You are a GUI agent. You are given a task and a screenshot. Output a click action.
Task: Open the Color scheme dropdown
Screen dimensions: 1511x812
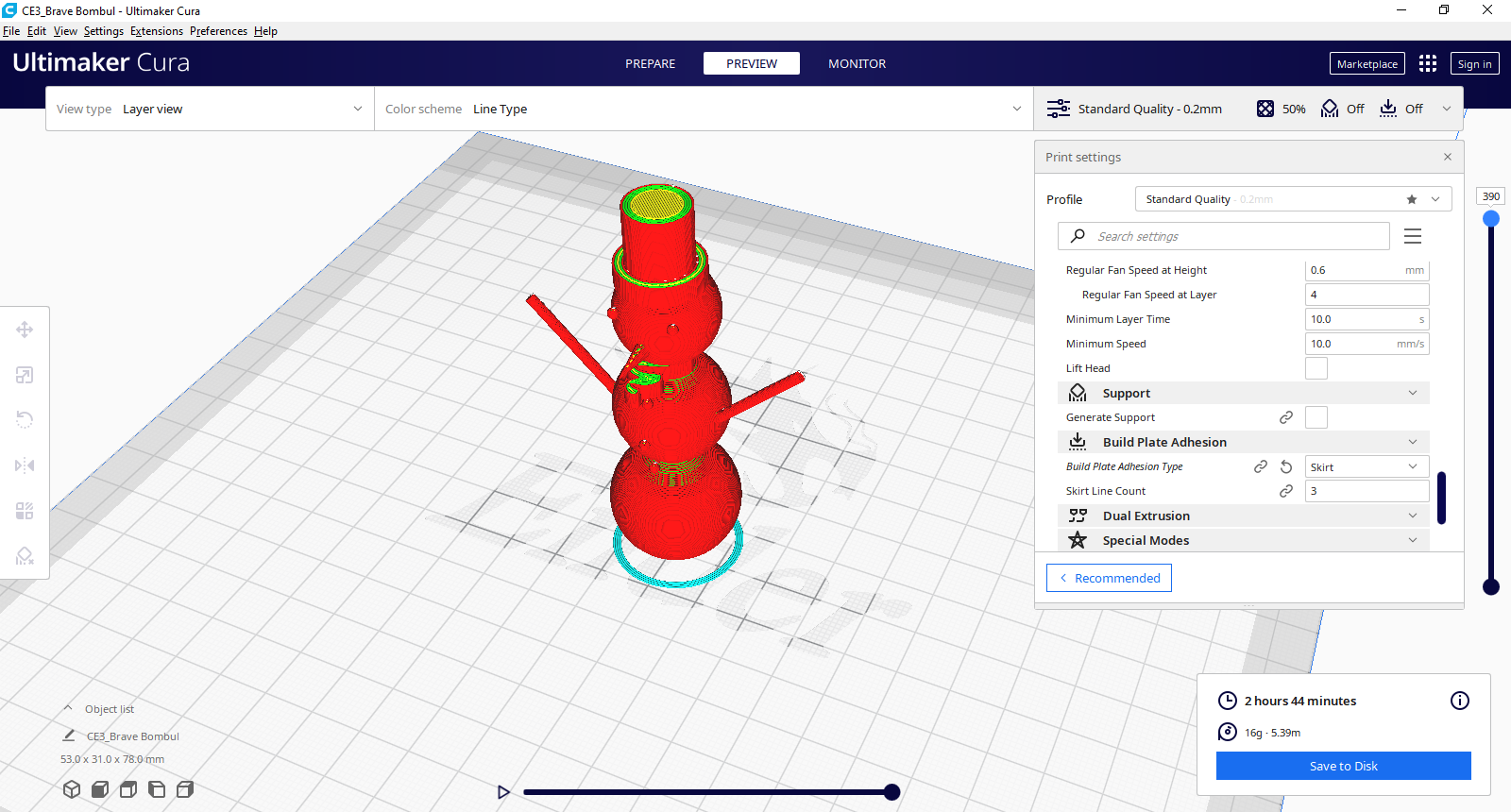[x=704, y=109]
